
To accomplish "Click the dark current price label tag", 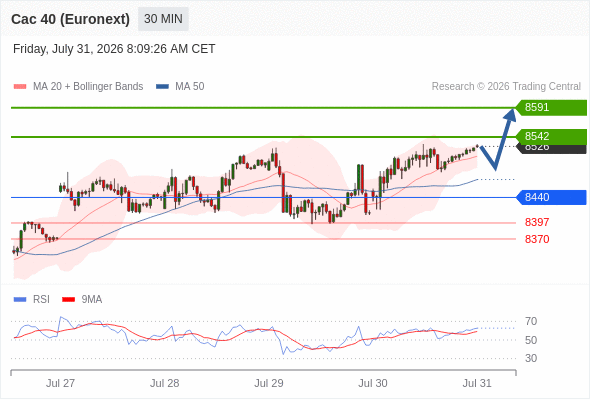I will 551,149.
